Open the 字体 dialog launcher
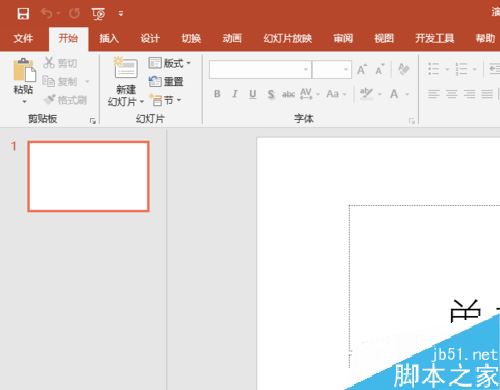Screen dimensions: 500x390 click(412, 121)
